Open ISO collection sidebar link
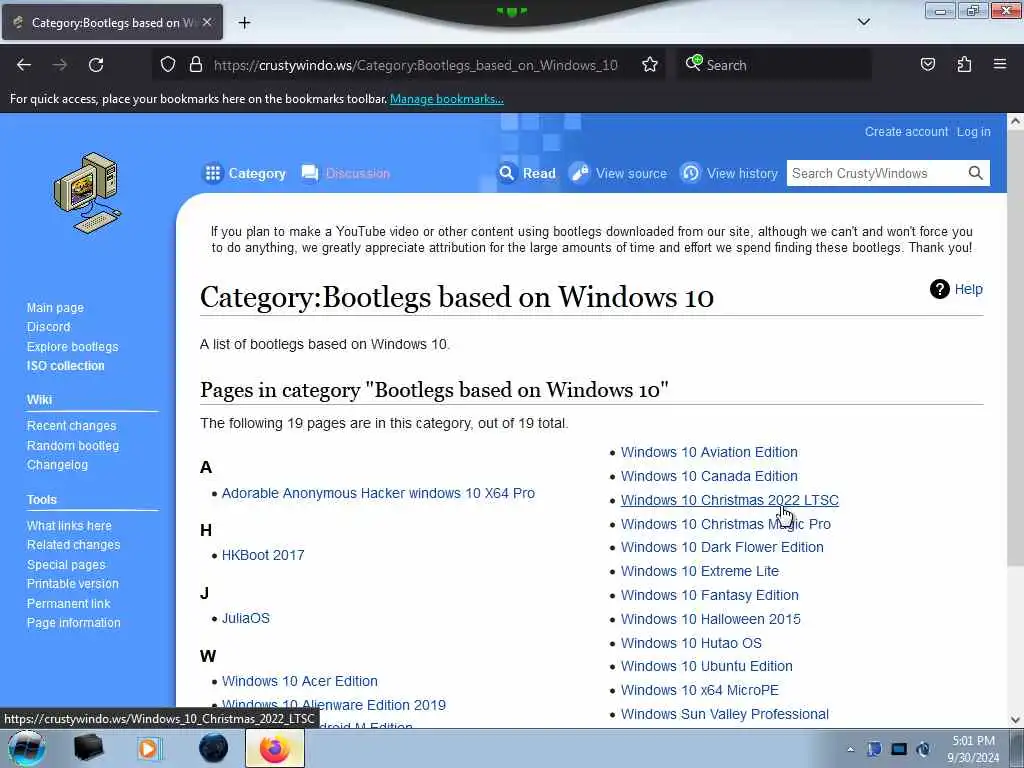 tap(65, 366)
